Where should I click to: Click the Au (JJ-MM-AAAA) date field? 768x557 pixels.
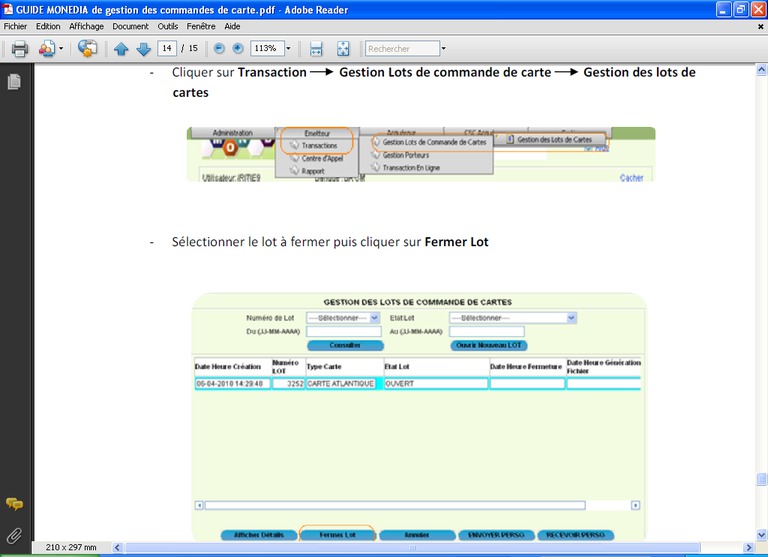(487, 332)
